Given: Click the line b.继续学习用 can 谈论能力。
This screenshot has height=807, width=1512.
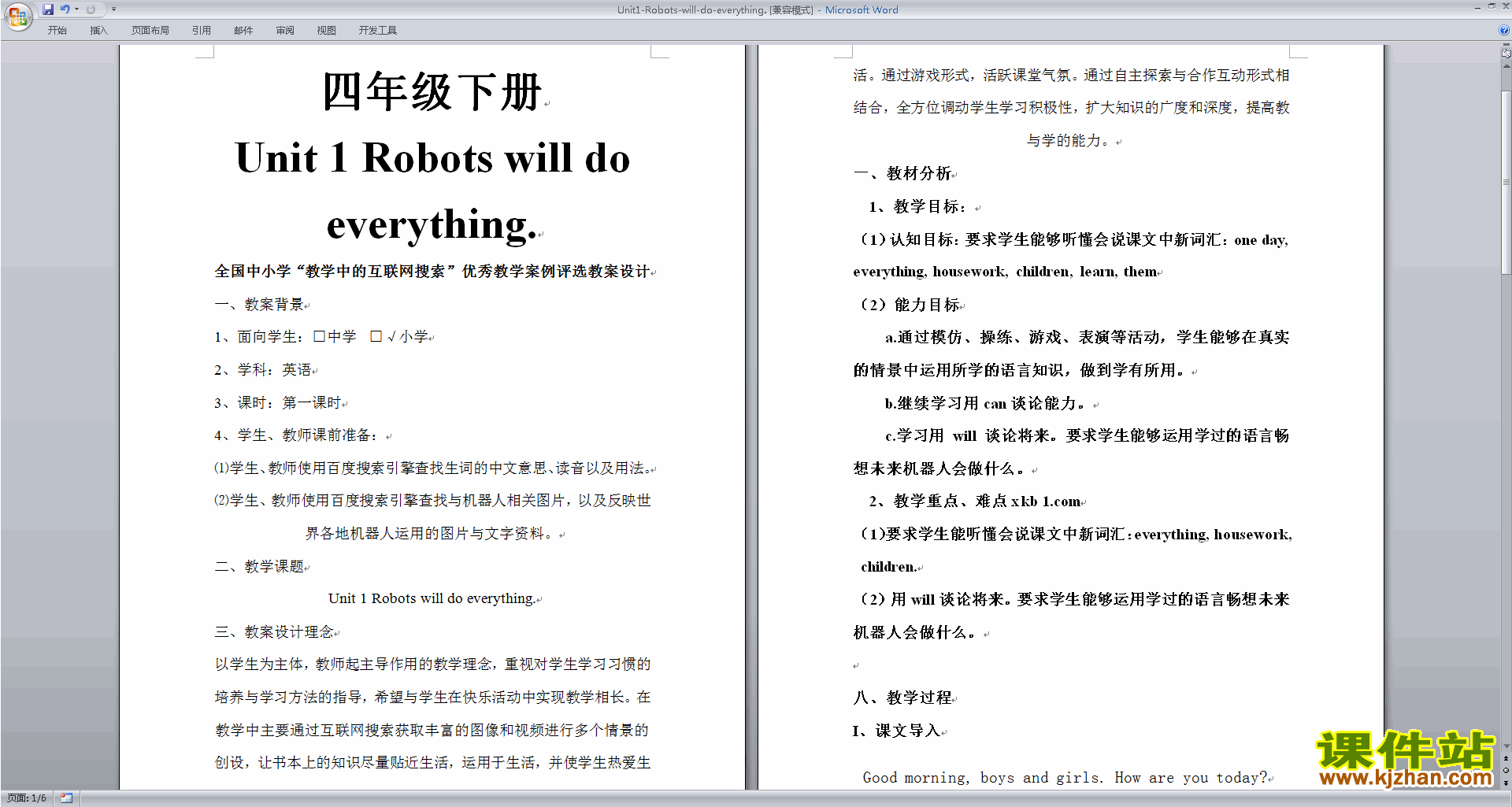Looking at the screenshot, I should pos(985,403).
